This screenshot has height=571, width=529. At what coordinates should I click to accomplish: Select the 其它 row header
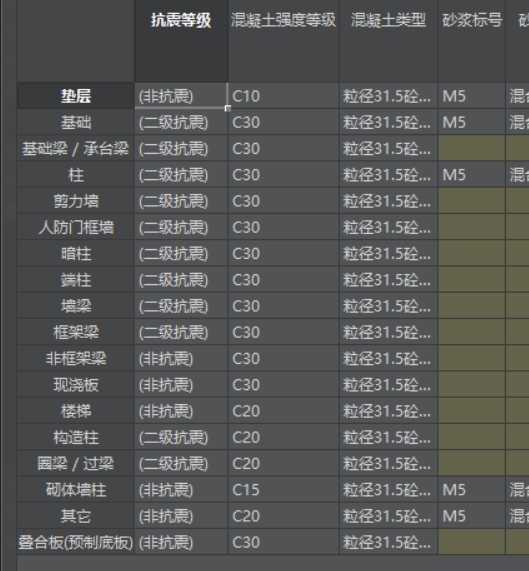coord(76,516)
